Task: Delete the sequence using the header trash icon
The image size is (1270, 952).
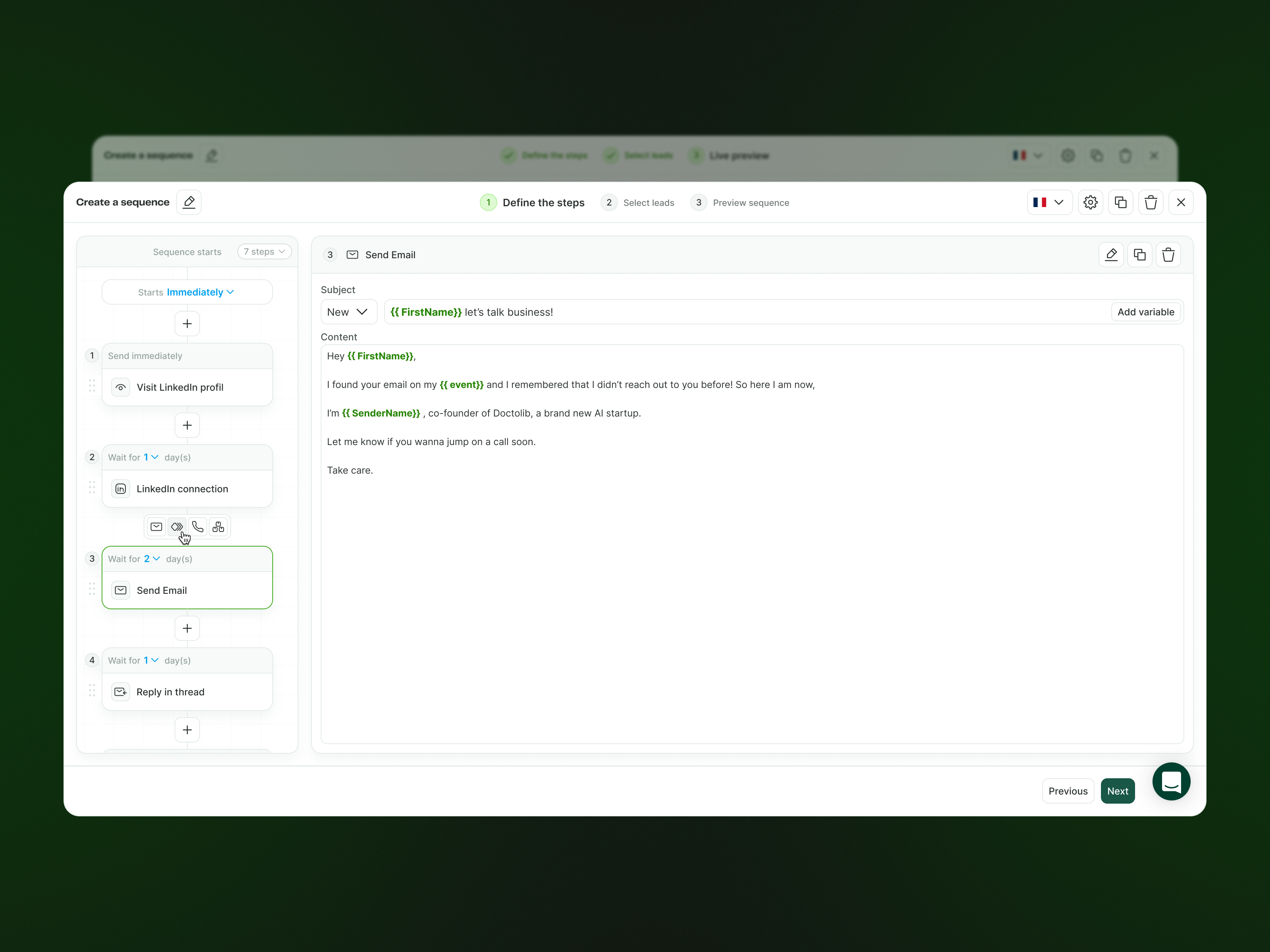Action: pyautogui.click(x=1150, y=202)
